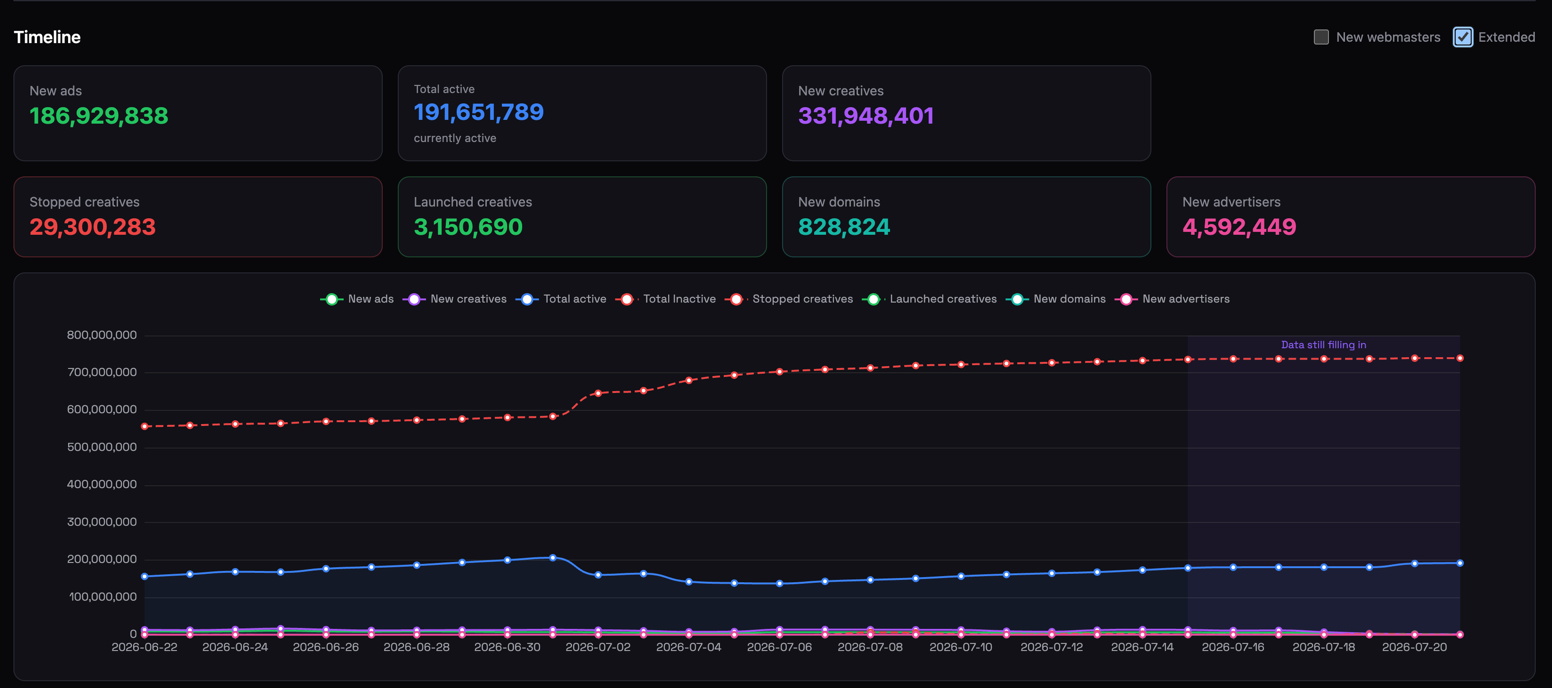
Task: Toggle the New advertisers legend marker
Action: [1126, 299]
